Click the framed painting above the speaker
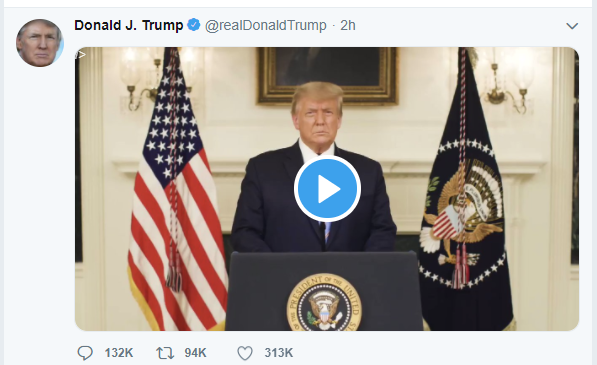This screenshot has height=365, width=597. (x=328, y=75)
